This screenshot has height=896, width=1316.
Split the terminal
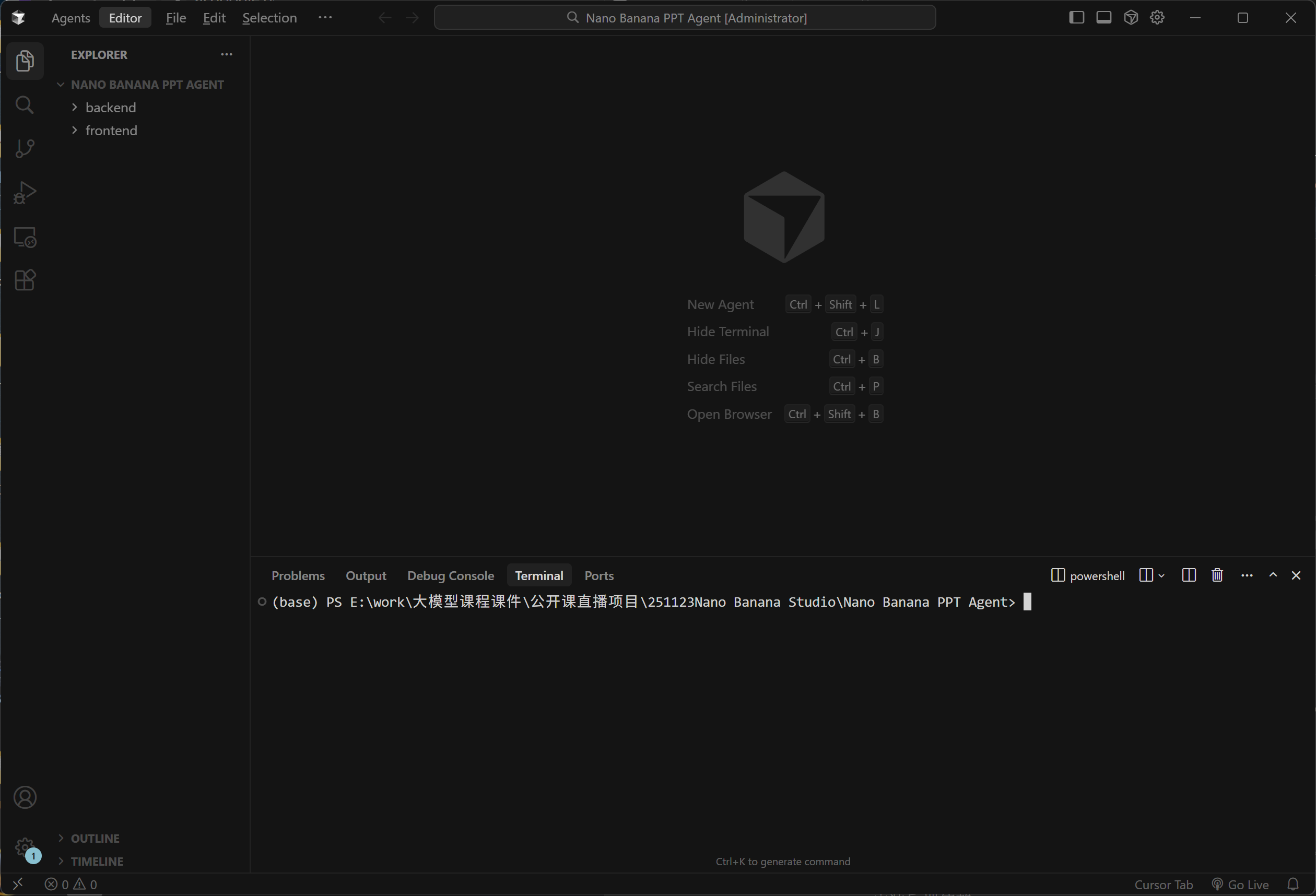pyautogui.click(x=1189, y=575)
